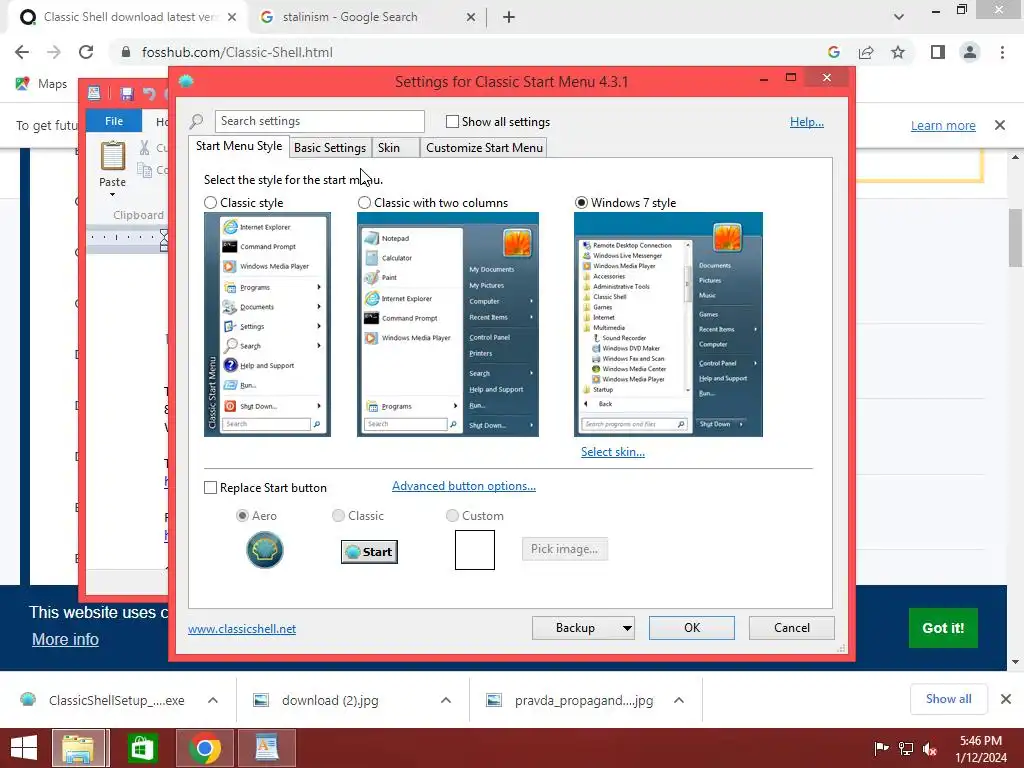
Task: Click the Chrome address bar URL
Action: (237, 52)
